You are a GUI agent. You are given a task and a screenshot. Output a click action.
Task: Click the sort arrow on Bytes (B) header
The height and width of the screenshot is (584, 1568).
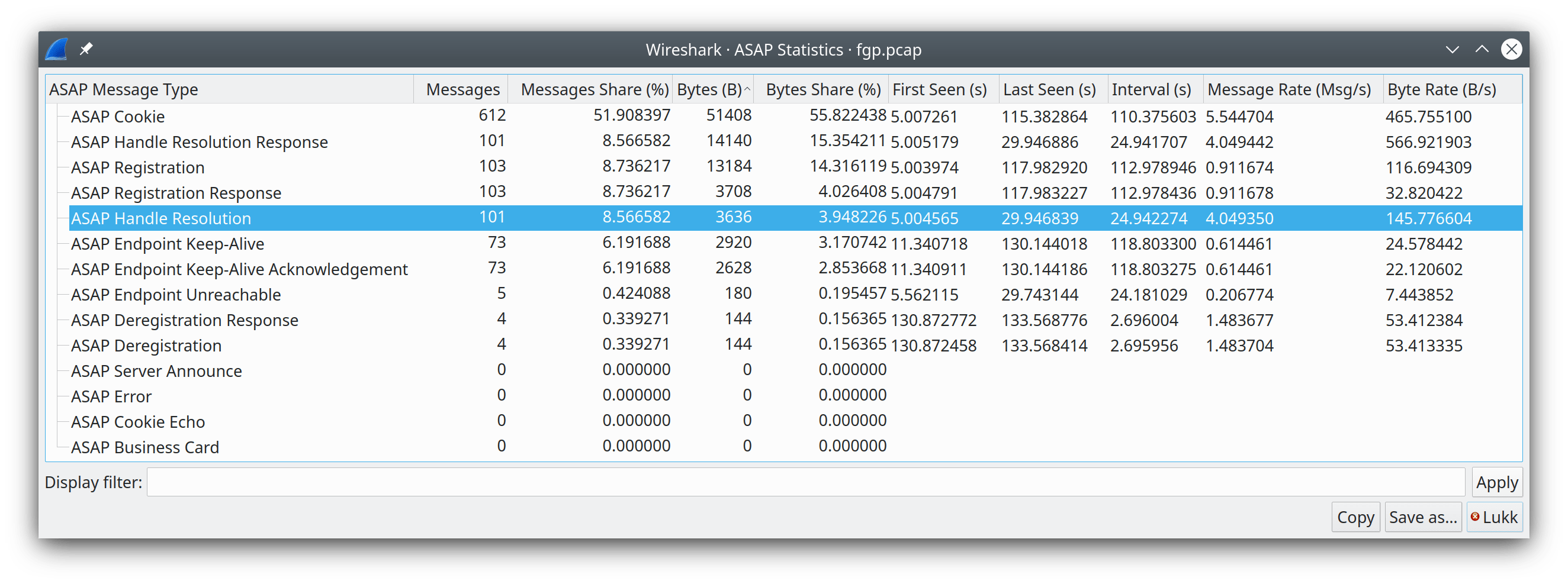point(747,89)
